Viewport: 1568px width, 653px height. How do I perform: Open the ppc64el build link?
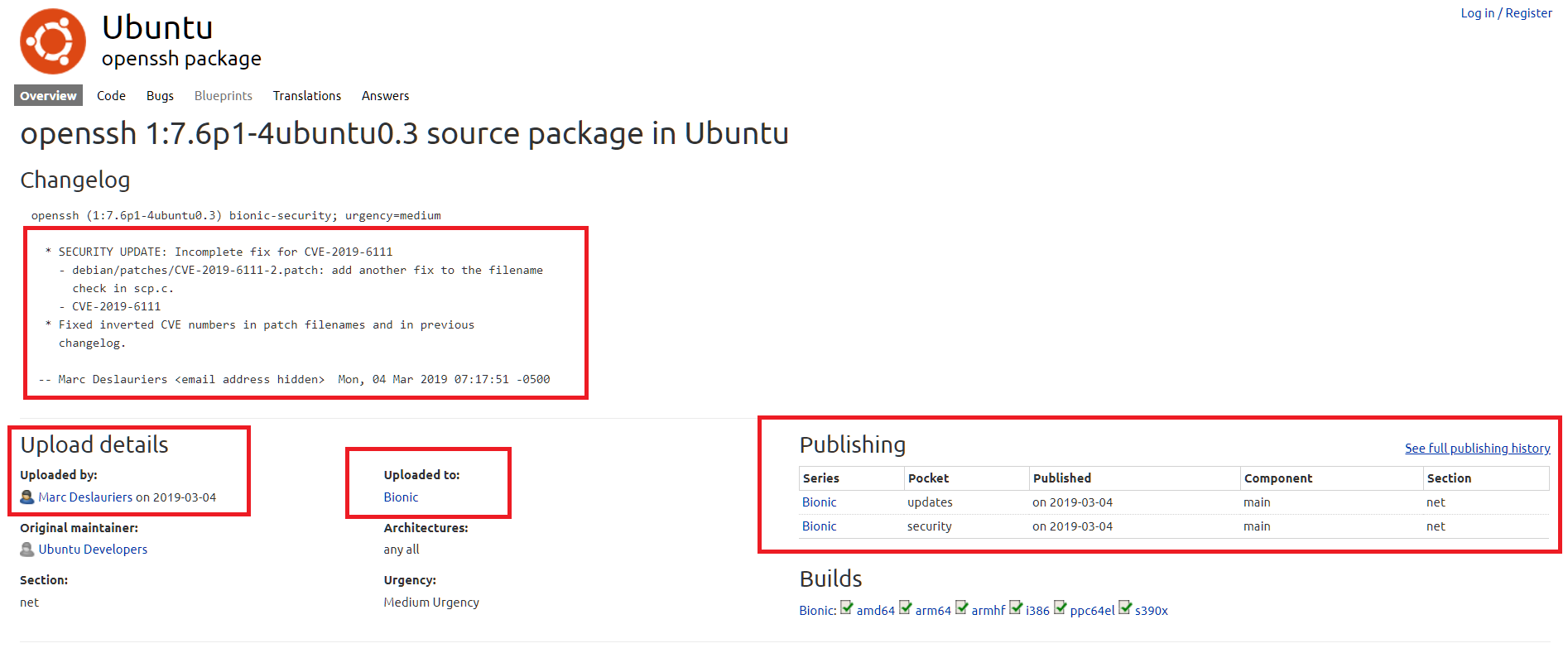1092,611
